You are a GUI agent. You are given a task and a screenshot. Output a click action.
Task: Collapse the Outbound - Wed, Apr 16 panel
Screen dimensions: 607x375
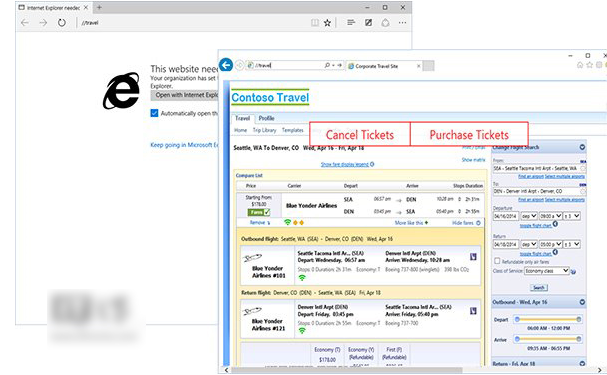(x=582, y=302)
